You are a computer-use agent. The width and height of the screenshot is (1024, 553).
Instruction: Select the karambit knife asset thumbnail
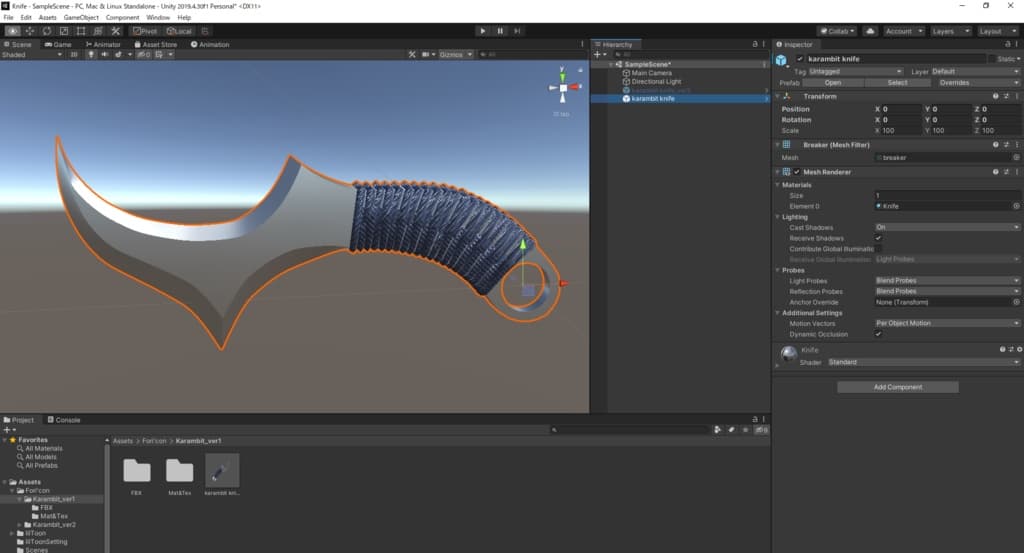[222, 471]
